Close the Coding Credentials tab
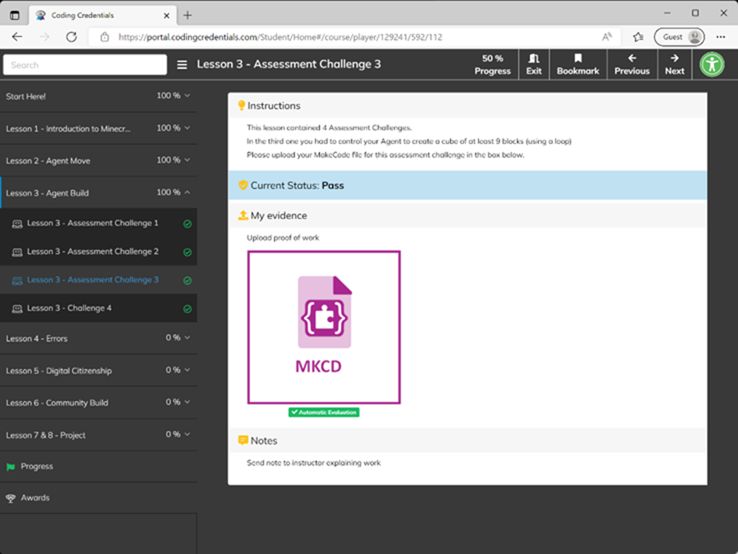This screenshot has width=738, height=554. coord(166,16)
